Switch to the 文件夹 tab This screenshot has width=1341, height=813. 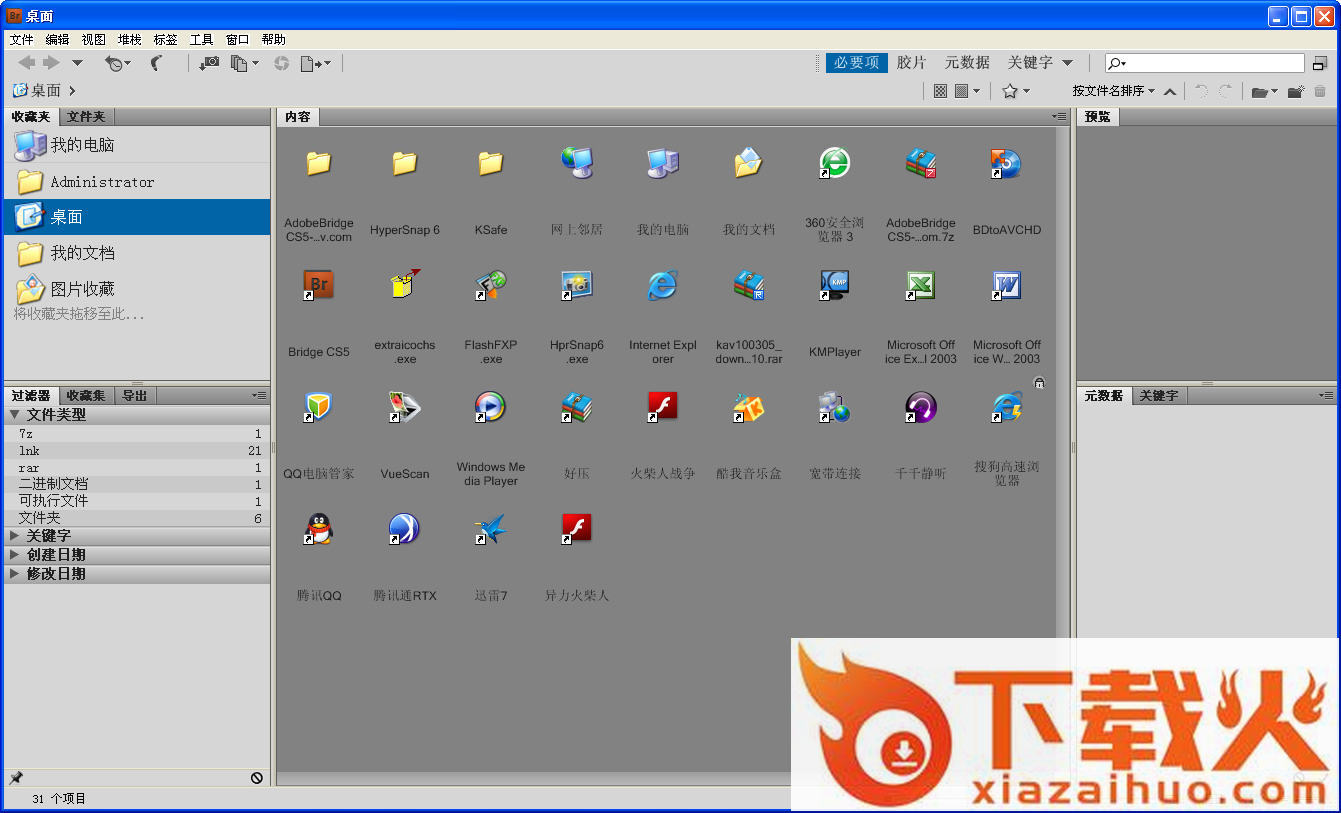point(86,117)
